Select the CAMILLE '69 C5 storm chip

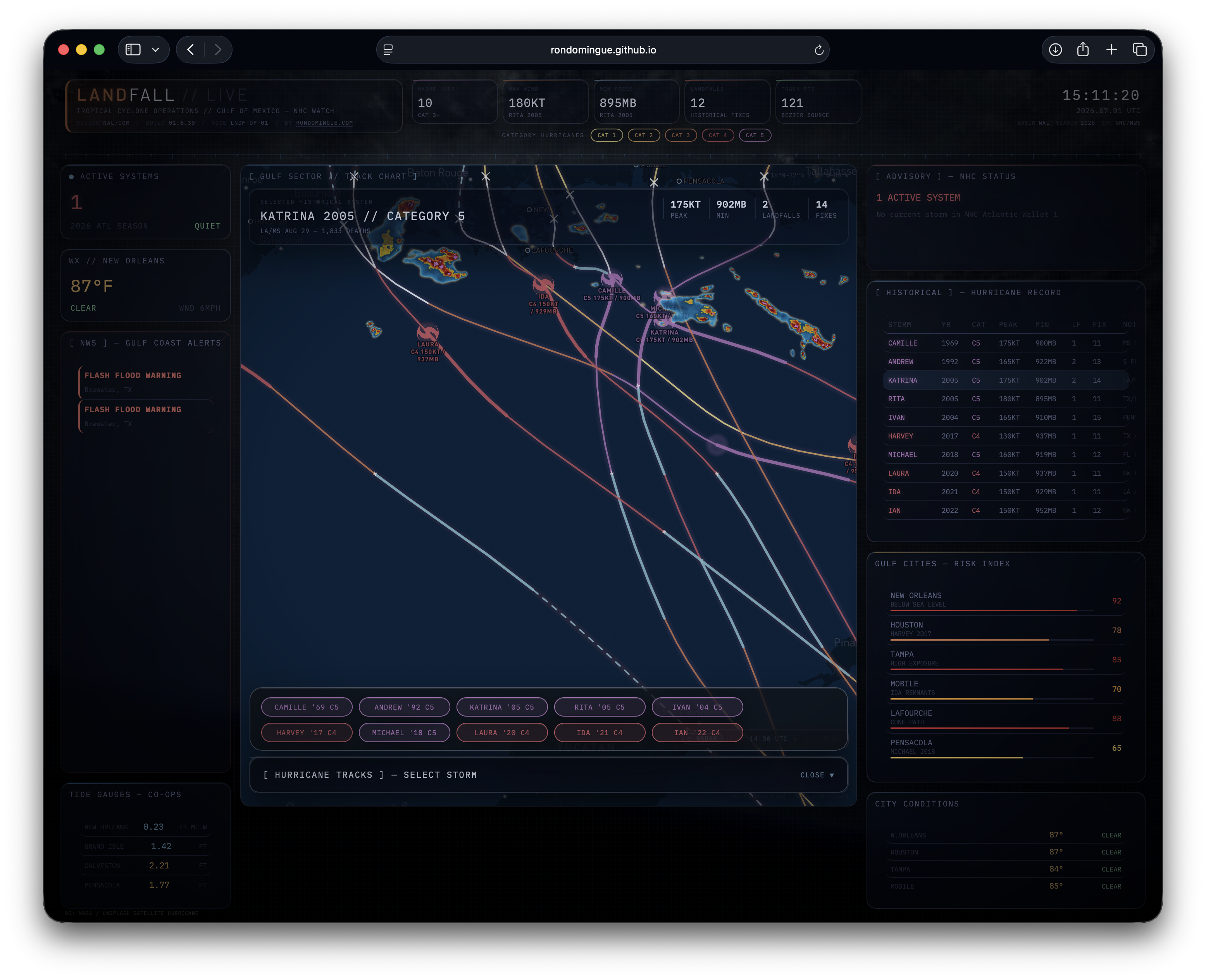(x=307, y=707)
